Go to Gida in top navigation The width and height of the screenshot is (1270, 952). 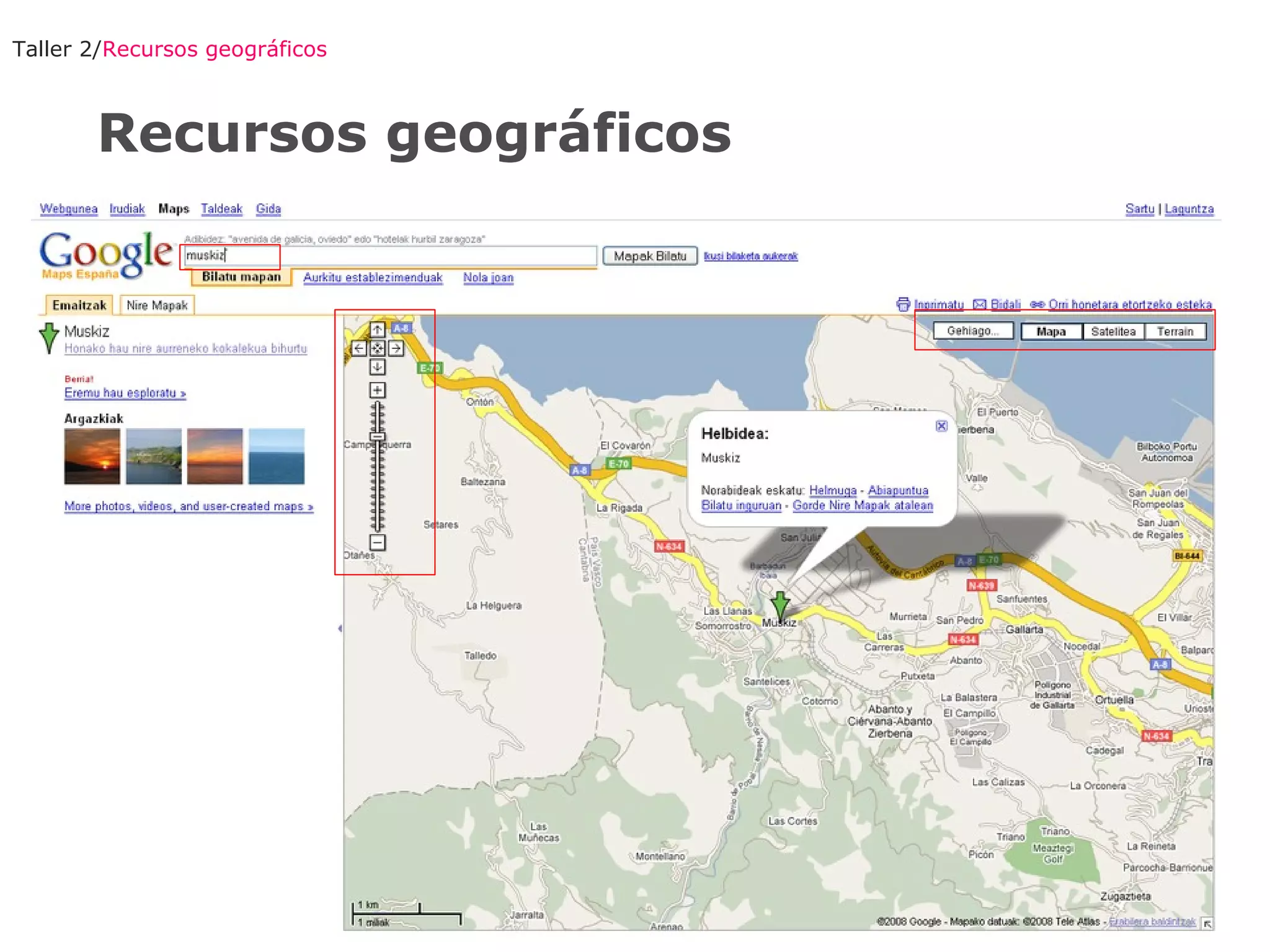click(x=269, y=209)
